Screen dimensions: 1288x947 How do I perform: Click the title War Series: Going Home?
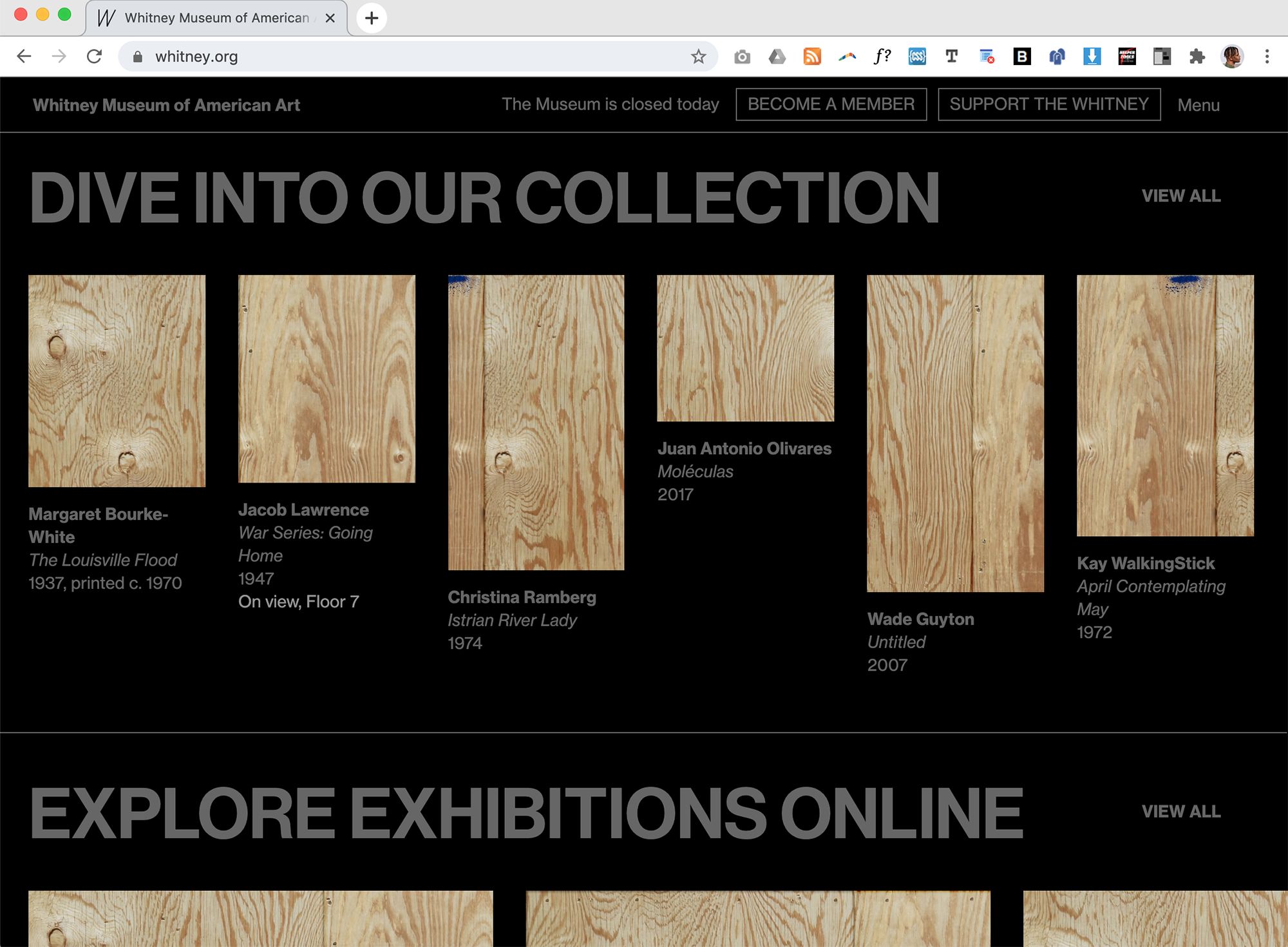[x=305, y=544]
